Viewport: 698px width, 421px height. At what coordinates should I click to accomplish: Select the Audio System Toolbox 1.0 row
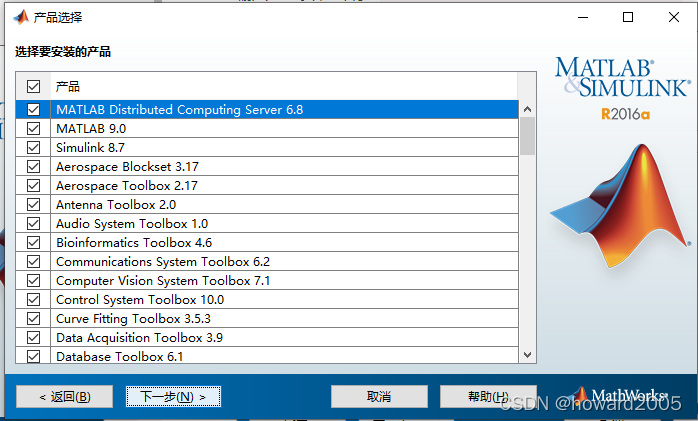[x=284, y=223]
